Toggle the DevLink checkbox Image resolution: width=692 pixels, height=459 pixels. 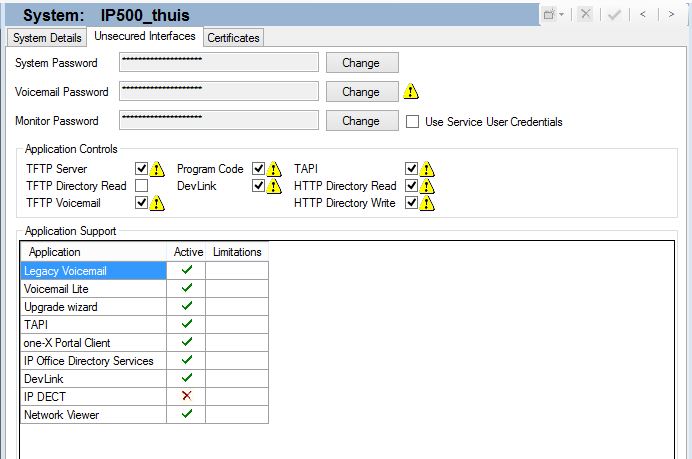[x=258, y=186]
